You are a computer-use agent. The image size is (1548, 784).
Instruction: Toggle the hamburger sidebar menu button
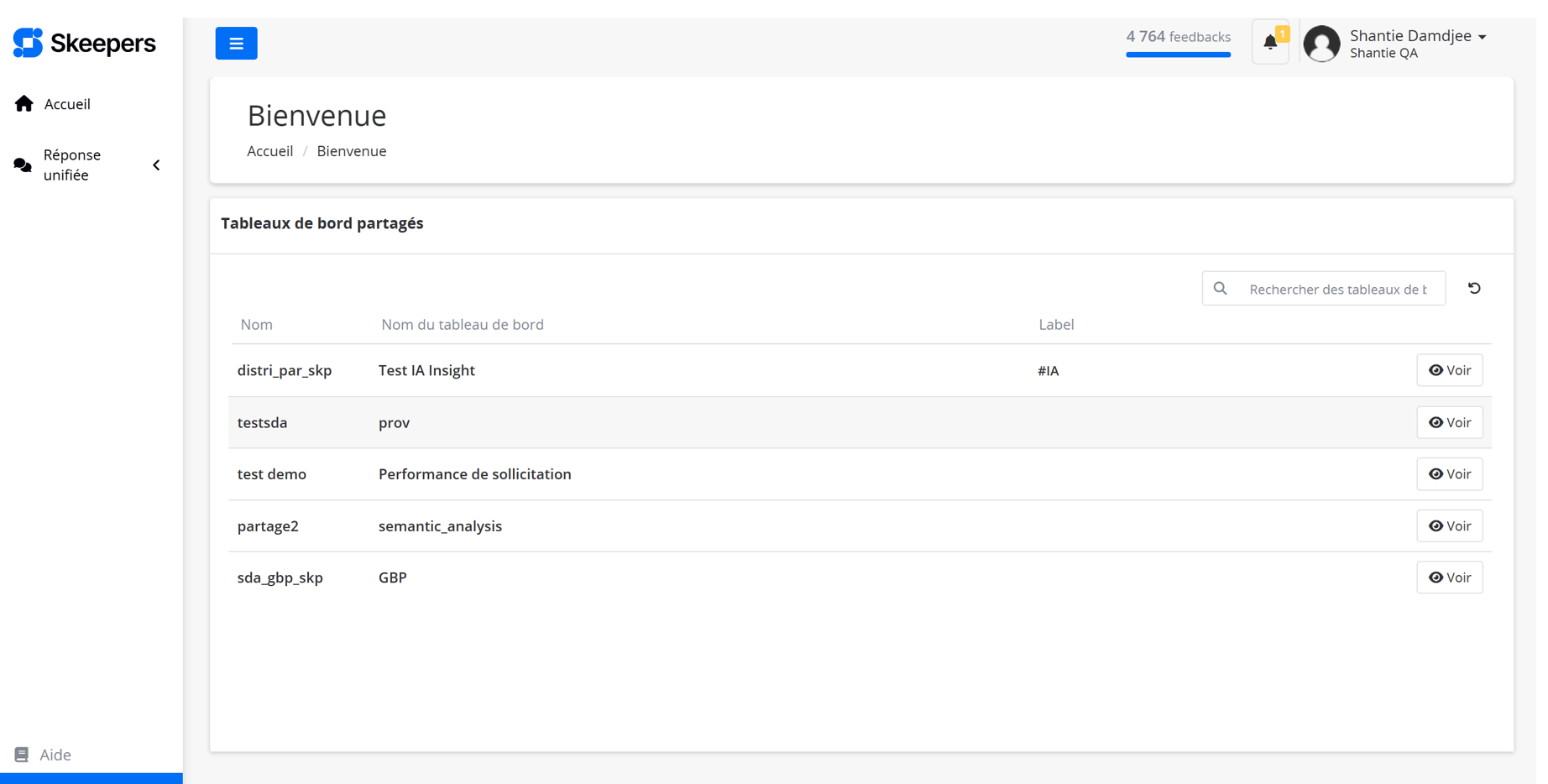click(x=236, y=43)
